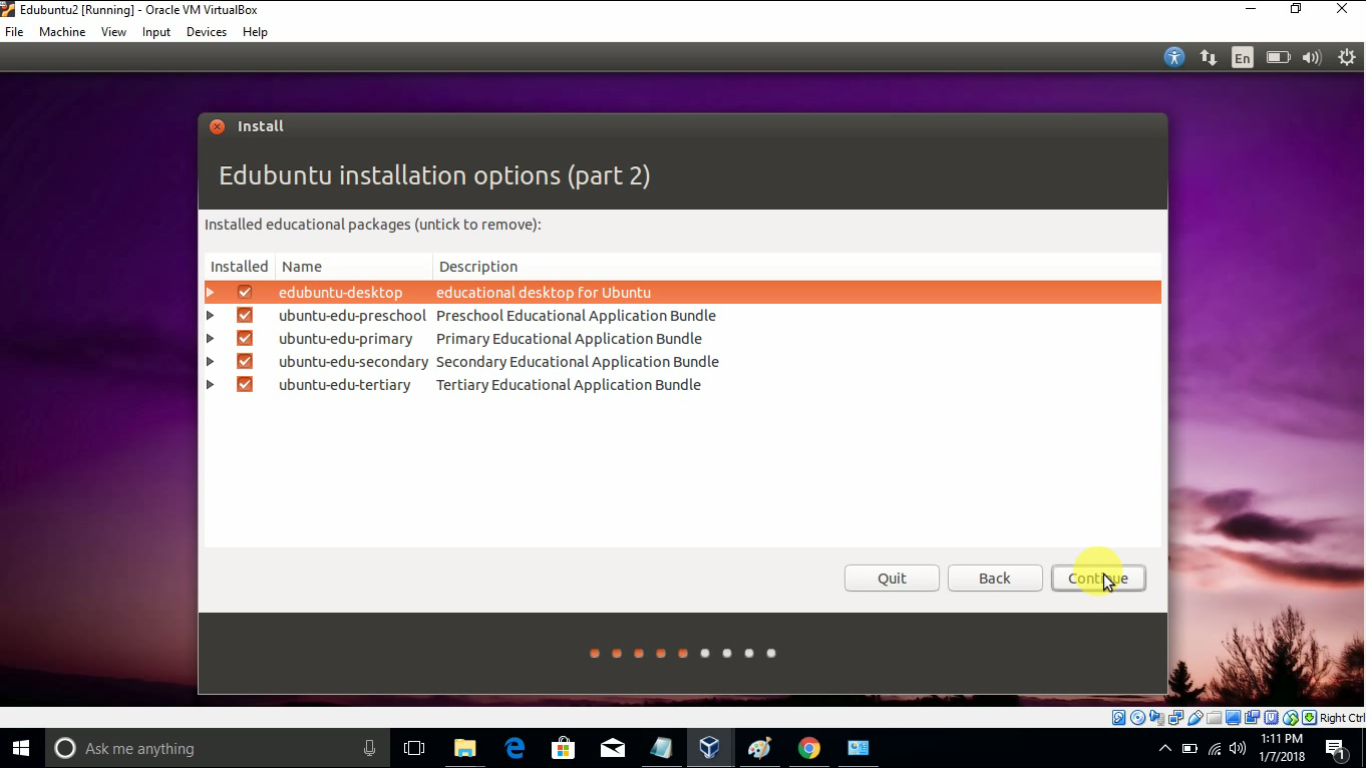Open the VirtualBox Devices menu

click(206, 32)
